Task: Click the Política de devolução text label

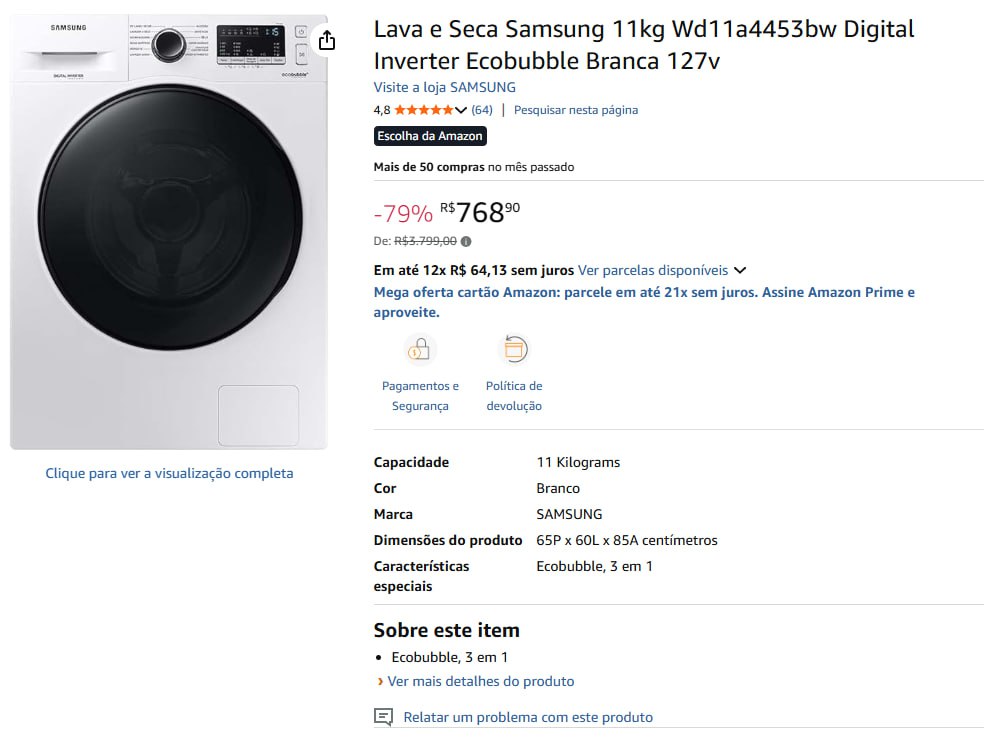Action: coord(514,396)
